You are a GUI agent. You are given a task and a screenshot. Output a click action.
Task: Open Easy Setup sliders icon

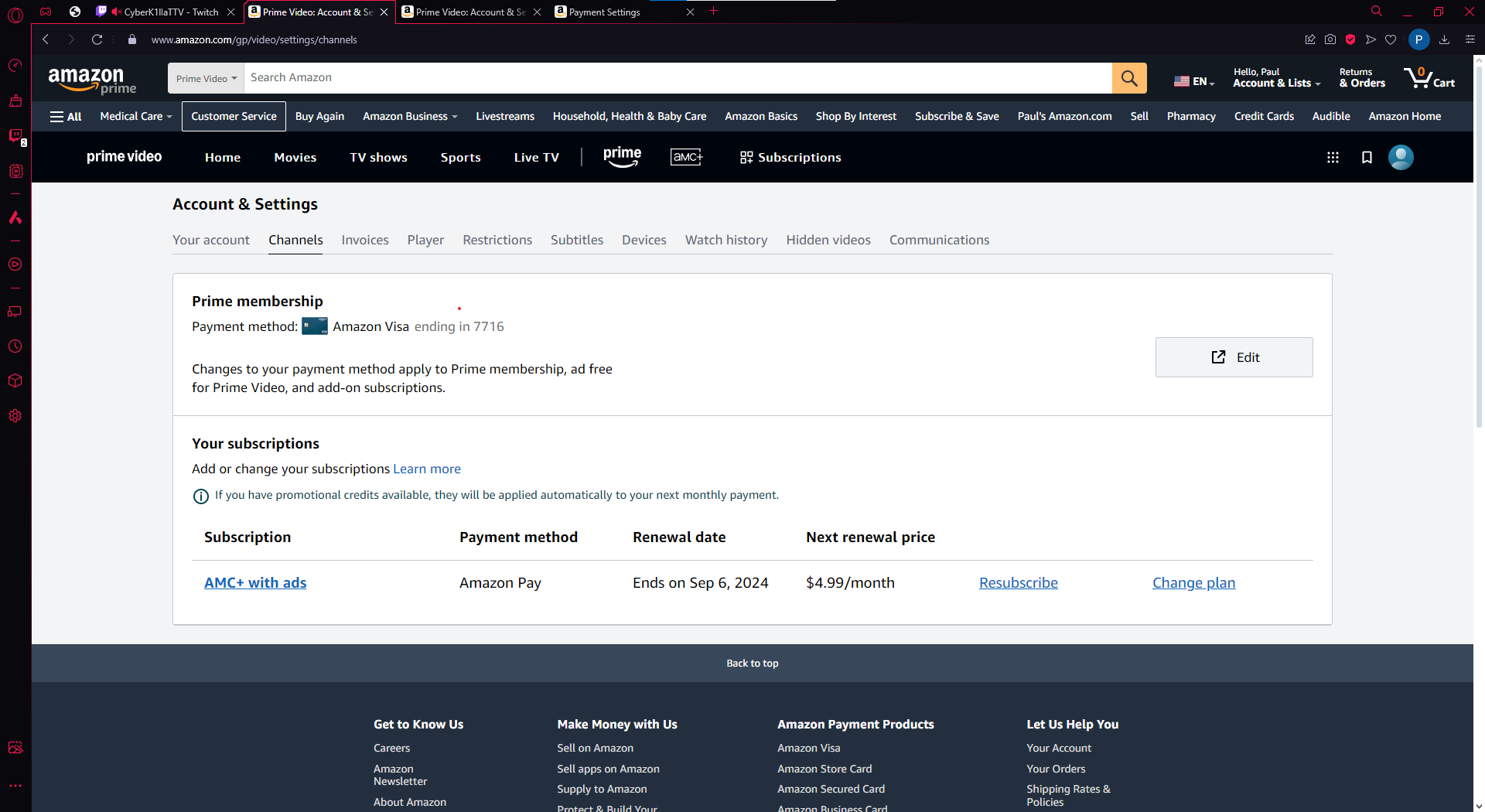coord(1470,39)
